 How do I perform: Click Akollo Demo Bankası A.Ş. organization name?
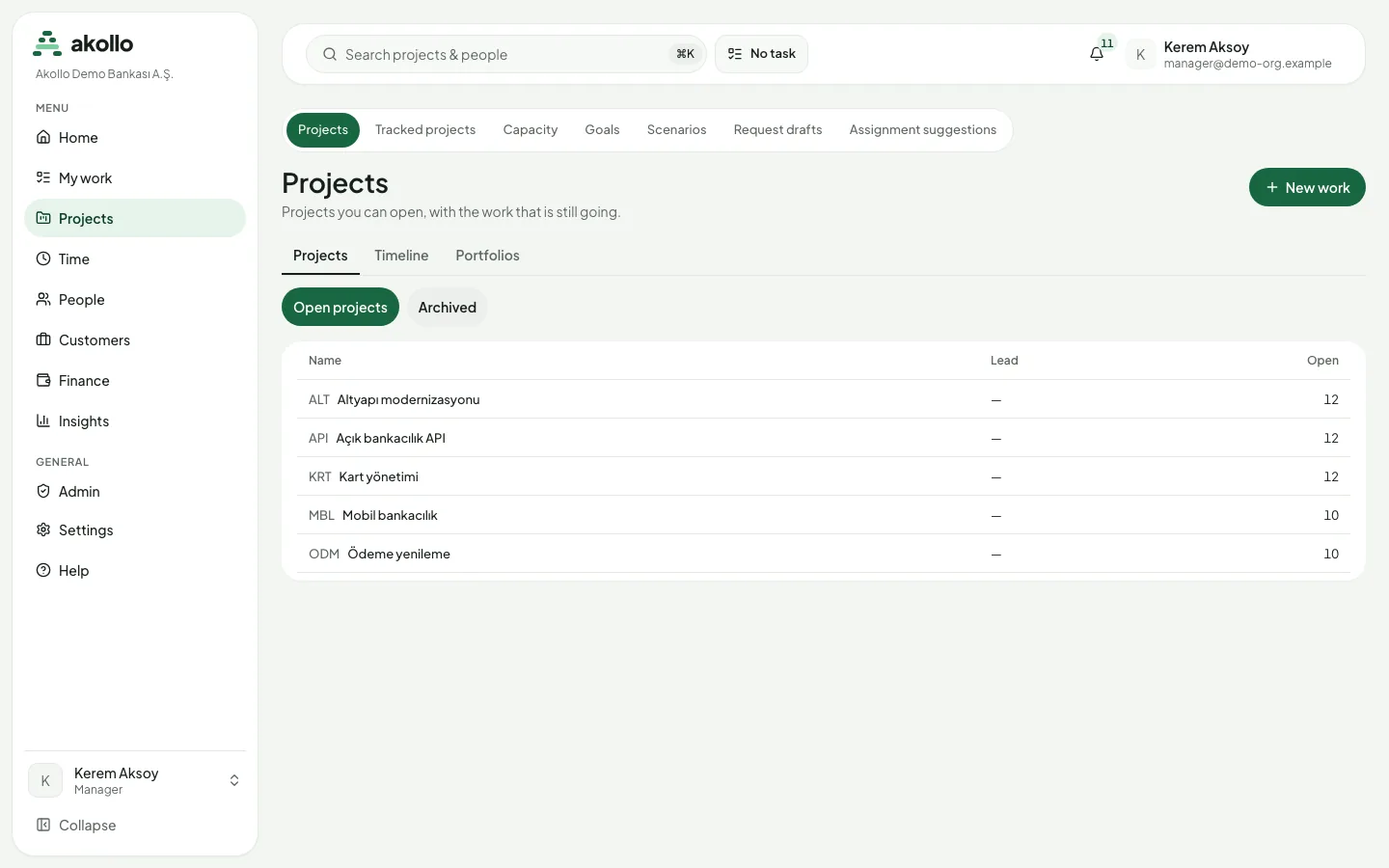104,74
